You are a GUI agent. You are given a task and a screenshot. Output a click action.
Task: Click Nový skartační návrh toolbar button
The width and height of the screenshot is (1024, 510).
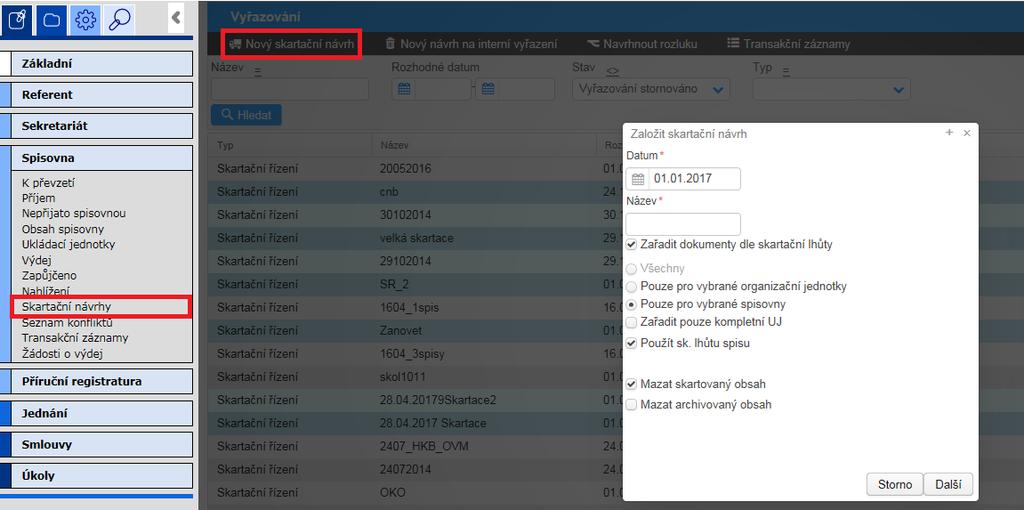click(291, 44)
